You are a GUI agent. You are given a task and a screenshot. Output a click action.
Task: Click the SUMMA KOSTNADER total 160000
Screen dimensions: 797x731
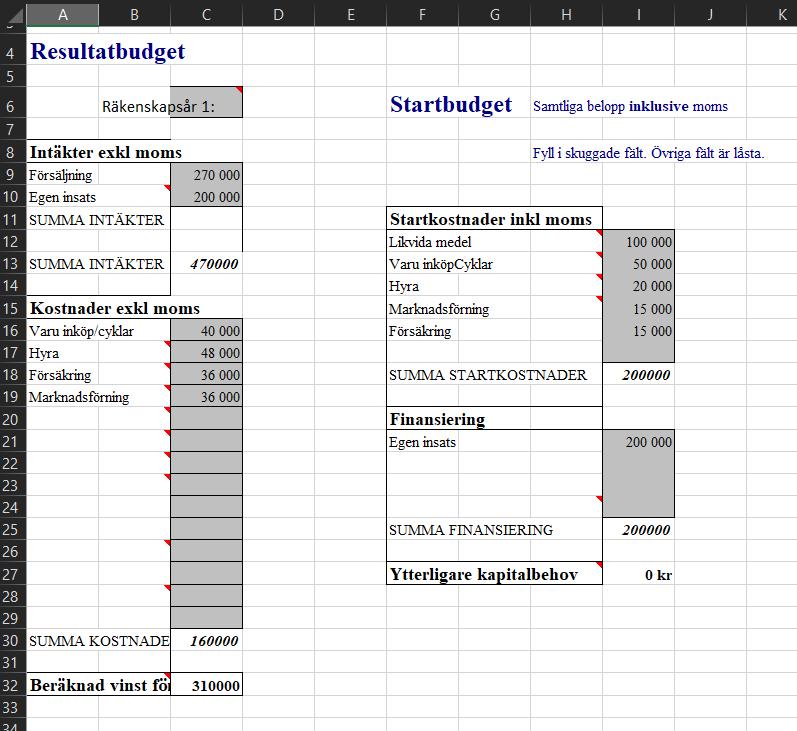click(207, 641)
